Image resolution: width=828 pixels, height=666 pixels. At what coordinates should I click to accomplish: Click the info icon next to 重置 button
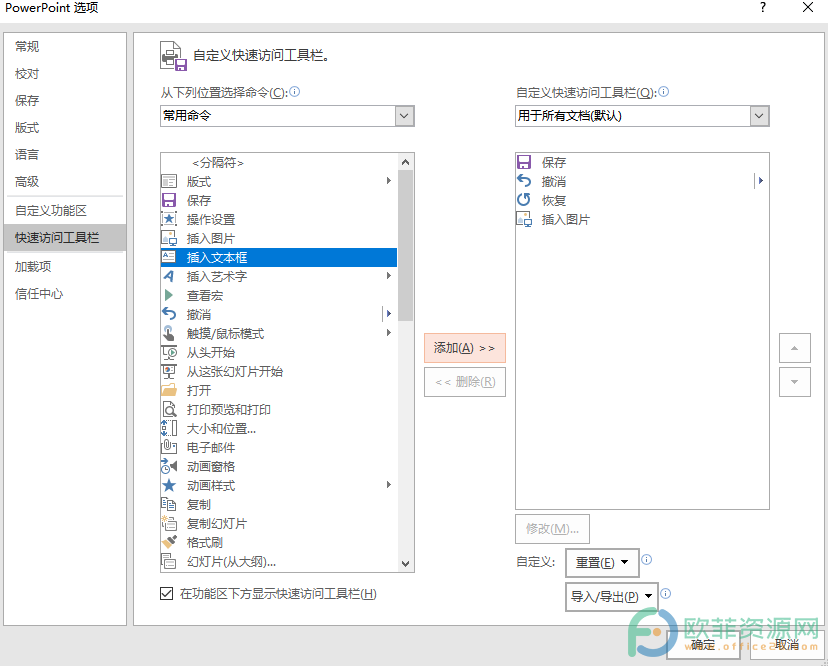[x=646, y=560]
